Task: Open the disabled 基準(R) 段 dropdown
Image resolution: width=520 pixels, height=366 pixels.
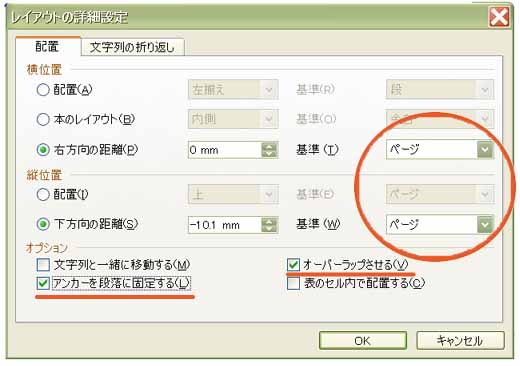Action: pos(440,89)
